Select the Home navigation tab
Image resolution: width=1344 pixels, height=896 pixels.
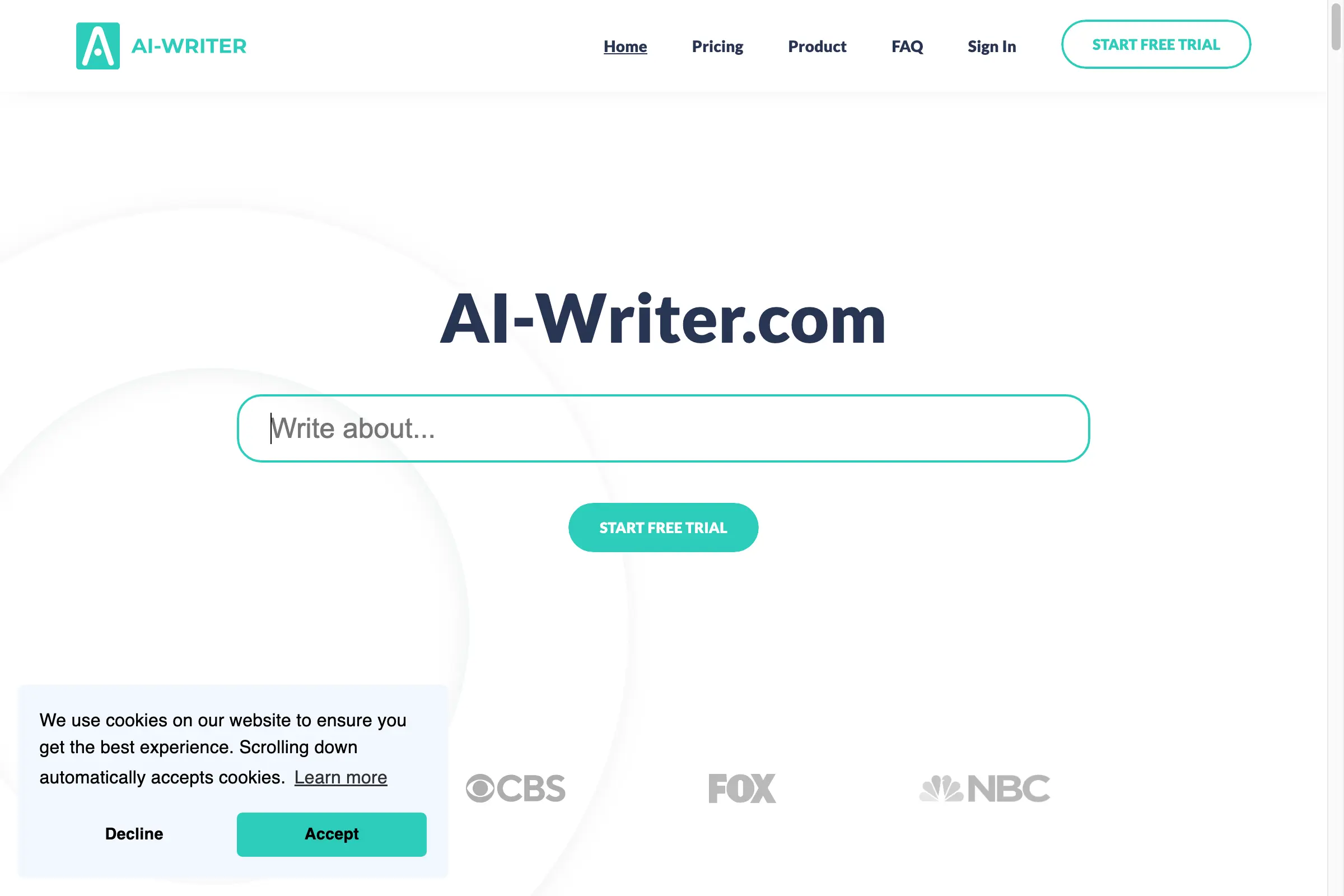[x=625, y=45]
